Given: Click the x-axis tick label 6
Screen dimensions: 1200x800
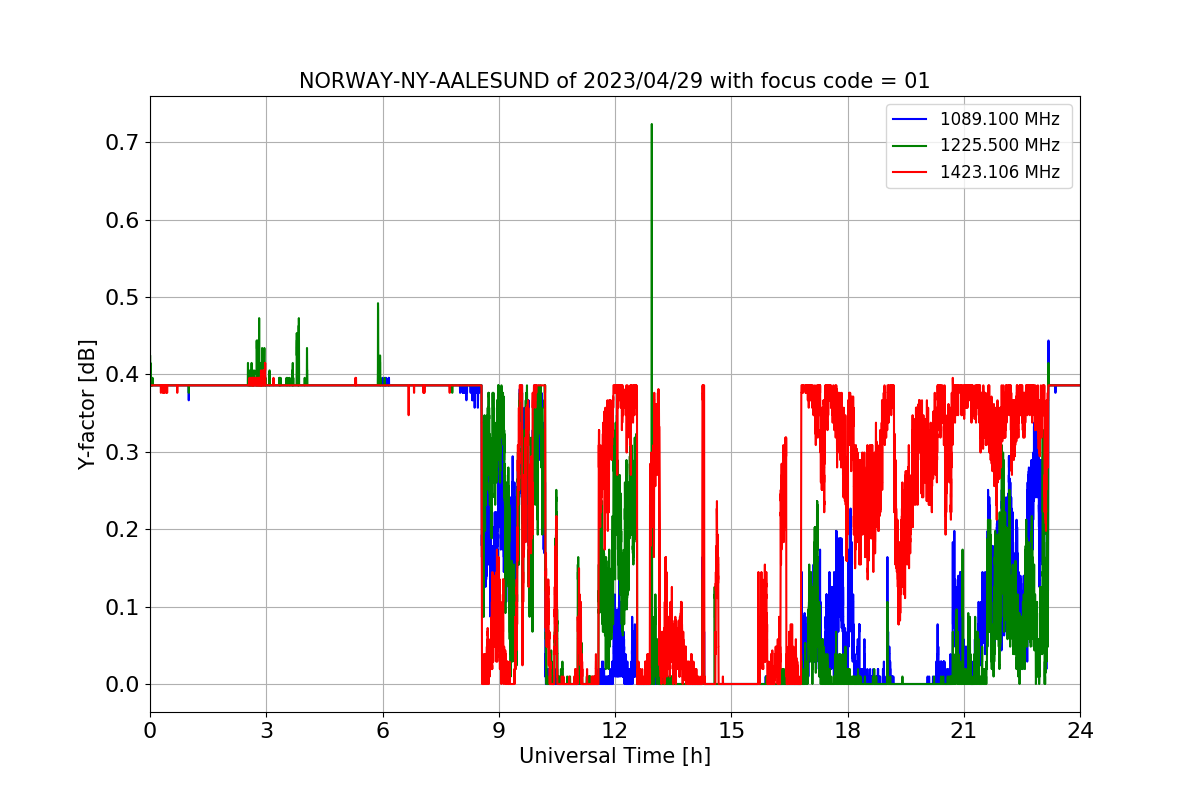Looking at the screenshot, I should 382,730.
